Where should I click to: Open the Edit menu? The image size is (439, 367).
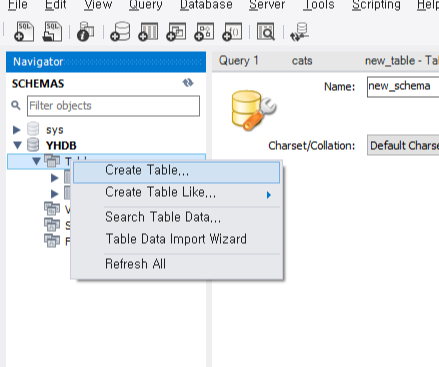[x=56, y=5]
